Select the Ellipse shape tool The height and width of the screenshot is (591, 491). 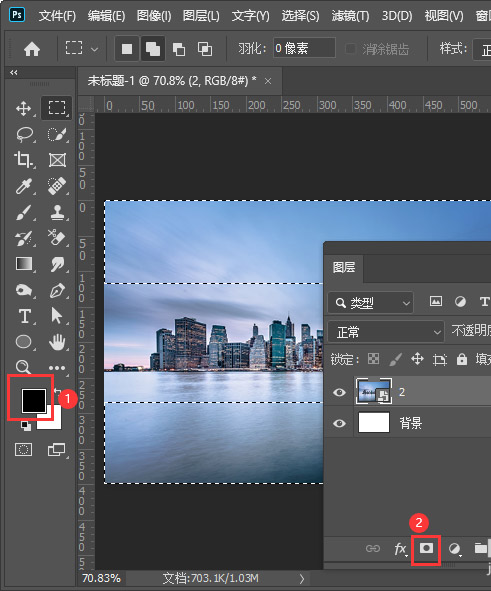[23, 341]
